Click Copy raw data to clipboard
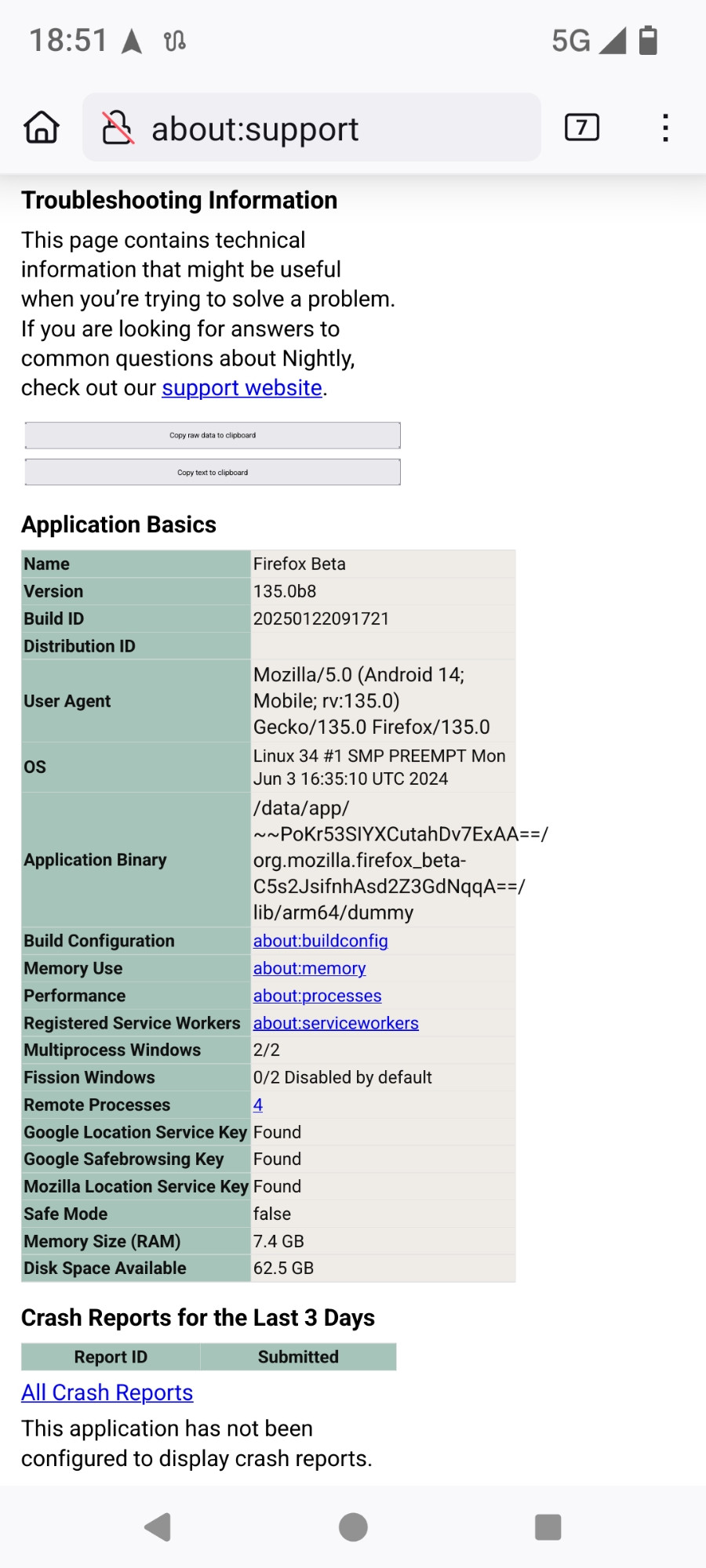Screen dimensions: 706x1568 (213, 435)
